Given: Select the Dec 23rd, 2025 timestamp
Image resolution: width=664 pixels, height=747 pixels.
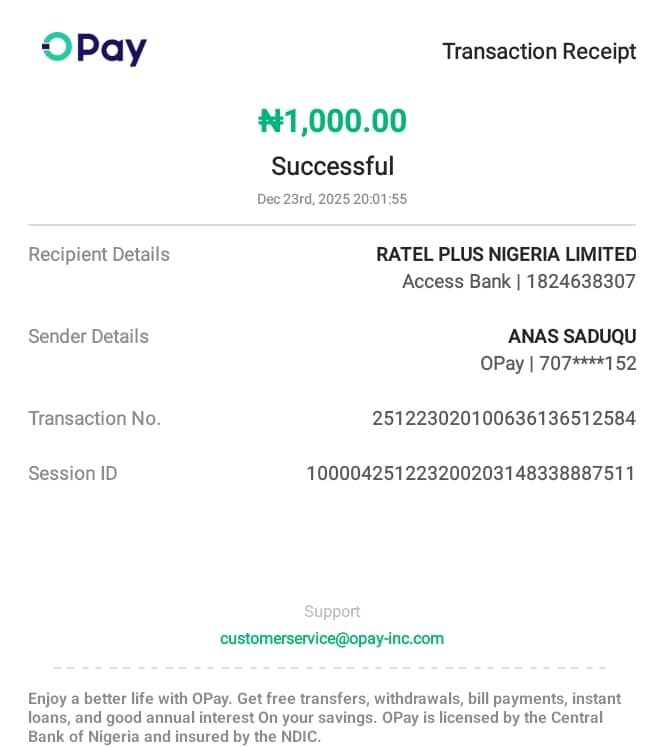Looking at the screenshot, I should pyautogui.click(x=332, y=199).
